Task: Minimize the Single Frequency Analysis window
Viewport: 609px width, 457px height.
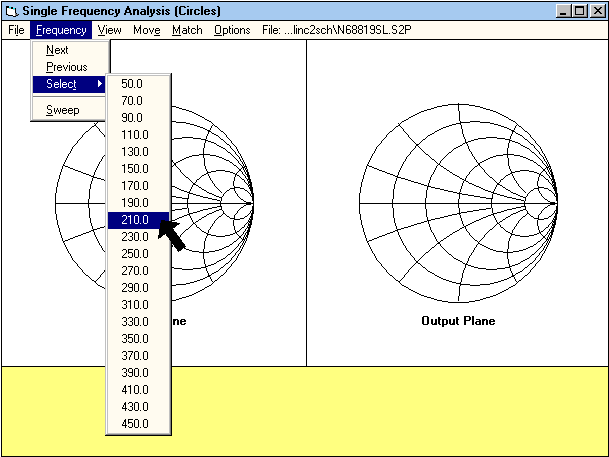Action: [565, 11]
